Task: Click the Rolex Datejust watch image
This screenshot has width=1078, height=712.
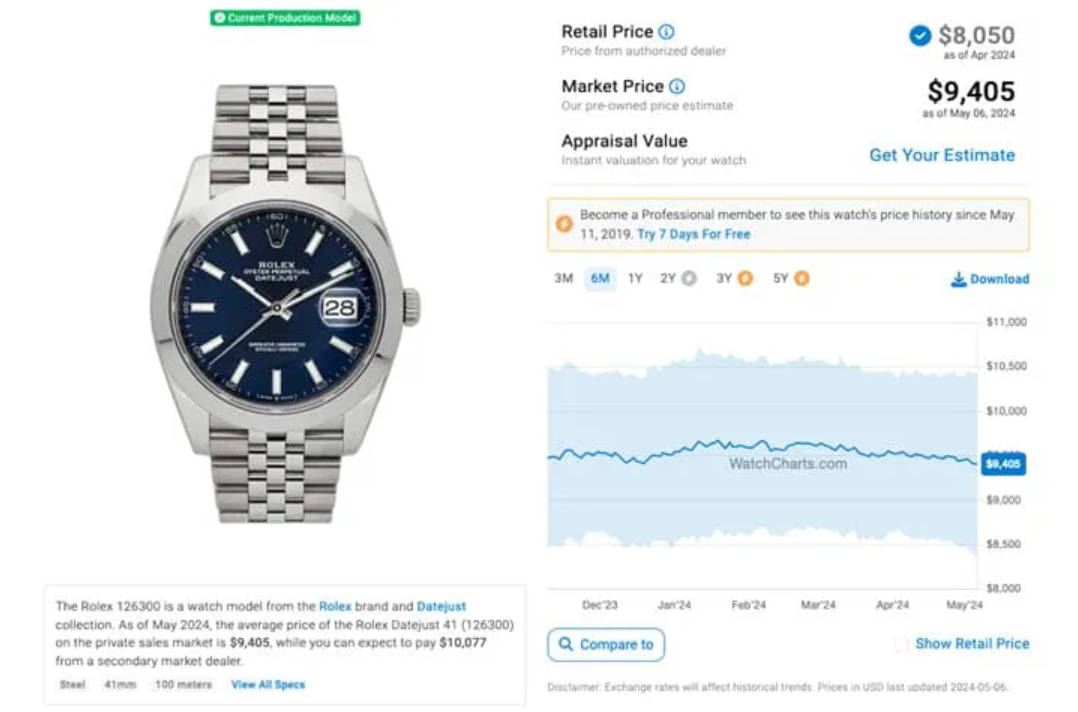Action: point(283,304)
